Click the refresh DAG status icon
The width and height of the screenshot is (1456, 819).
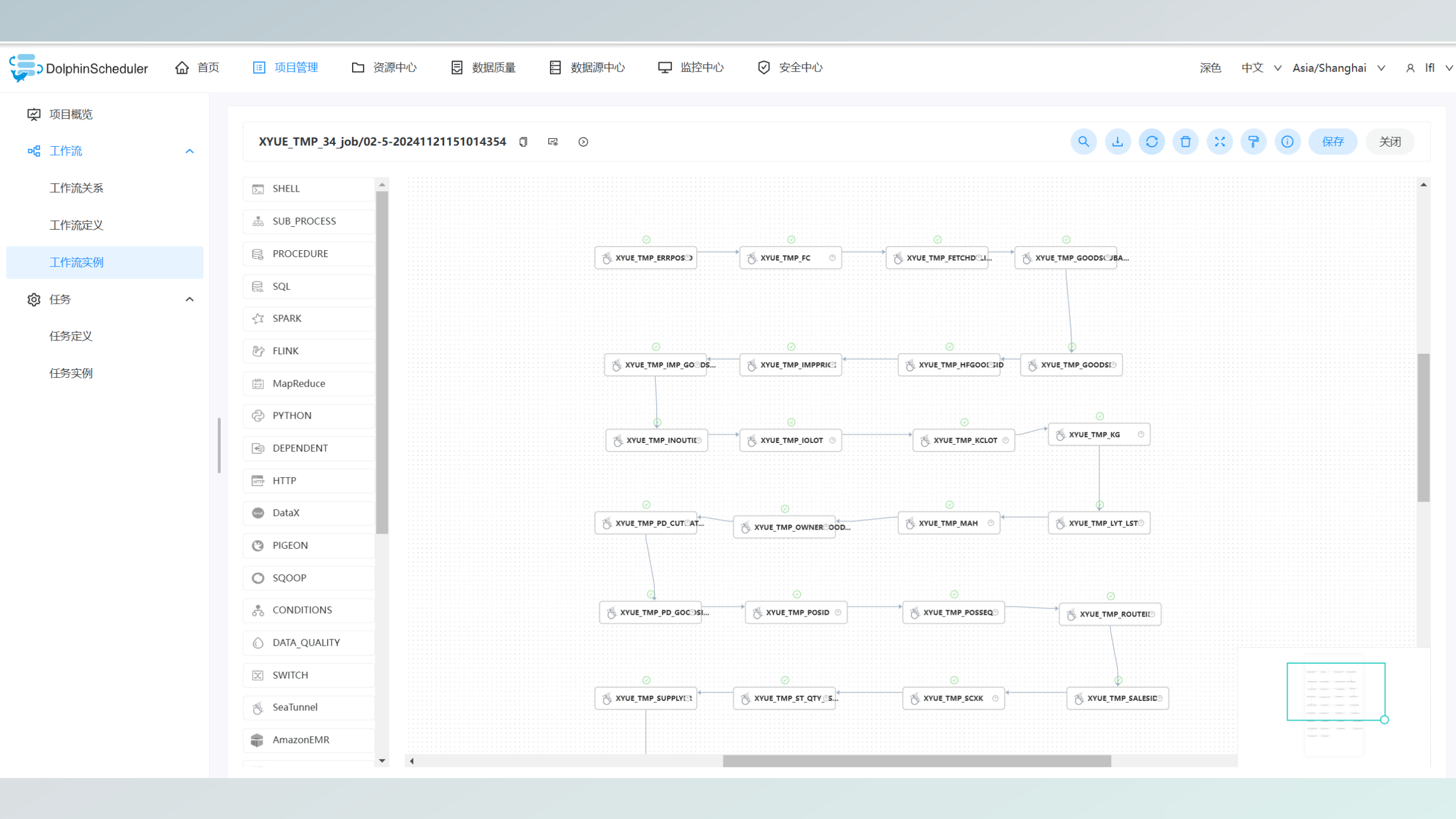[x=1152, y=142]
